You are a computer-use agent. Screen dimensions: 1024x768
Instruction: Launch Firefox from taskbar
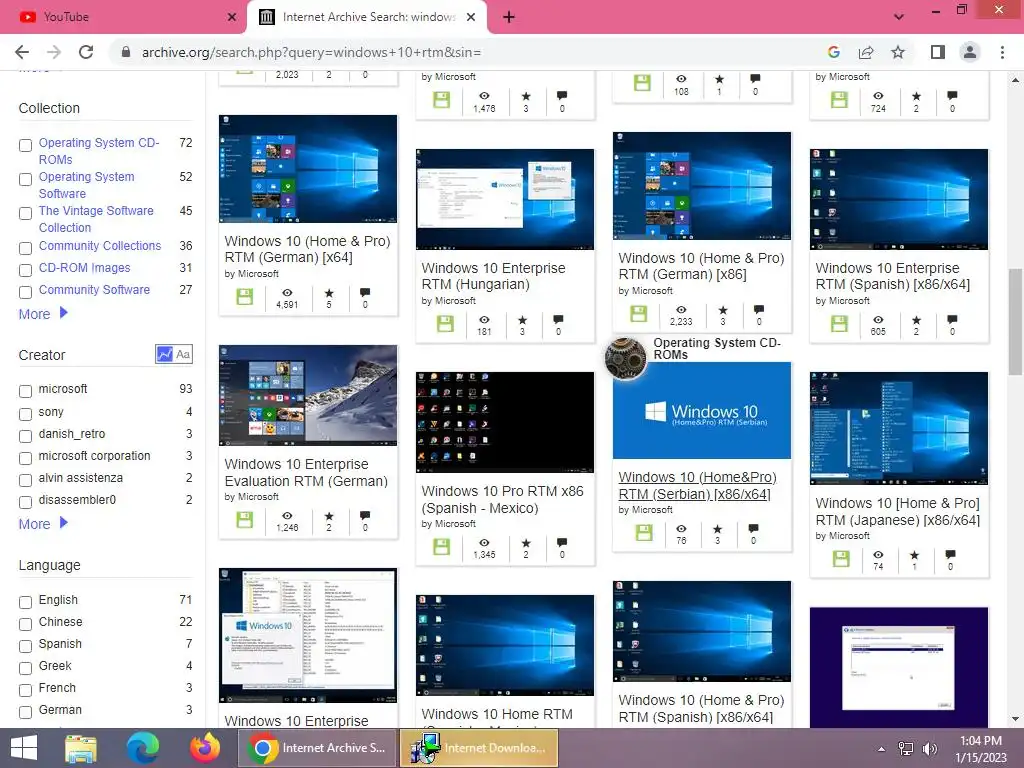click(204, 748)
